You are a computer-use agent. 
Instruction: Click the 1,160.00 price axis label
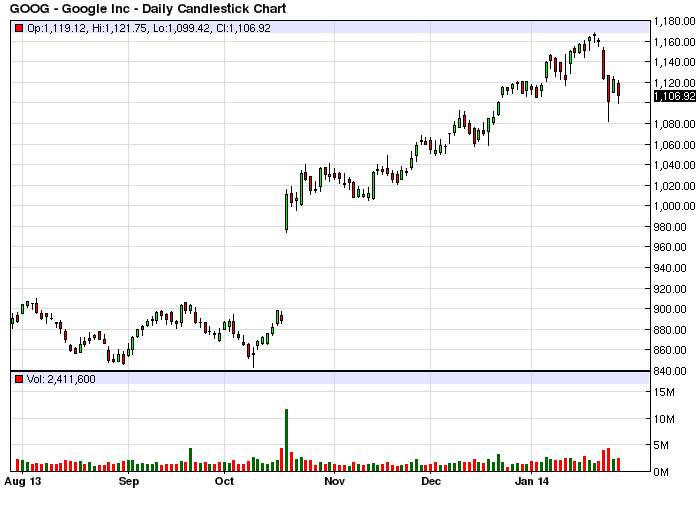point(675,42)
